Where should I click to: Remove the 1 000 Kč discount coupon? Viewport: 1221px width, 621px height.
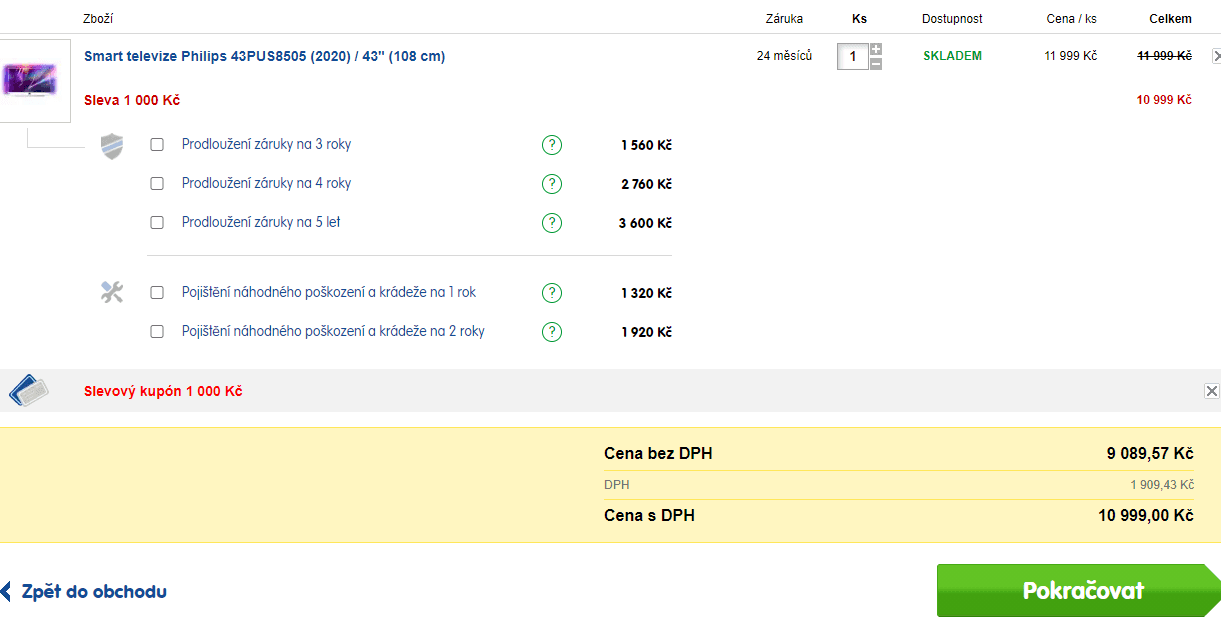pos(1212,391)
